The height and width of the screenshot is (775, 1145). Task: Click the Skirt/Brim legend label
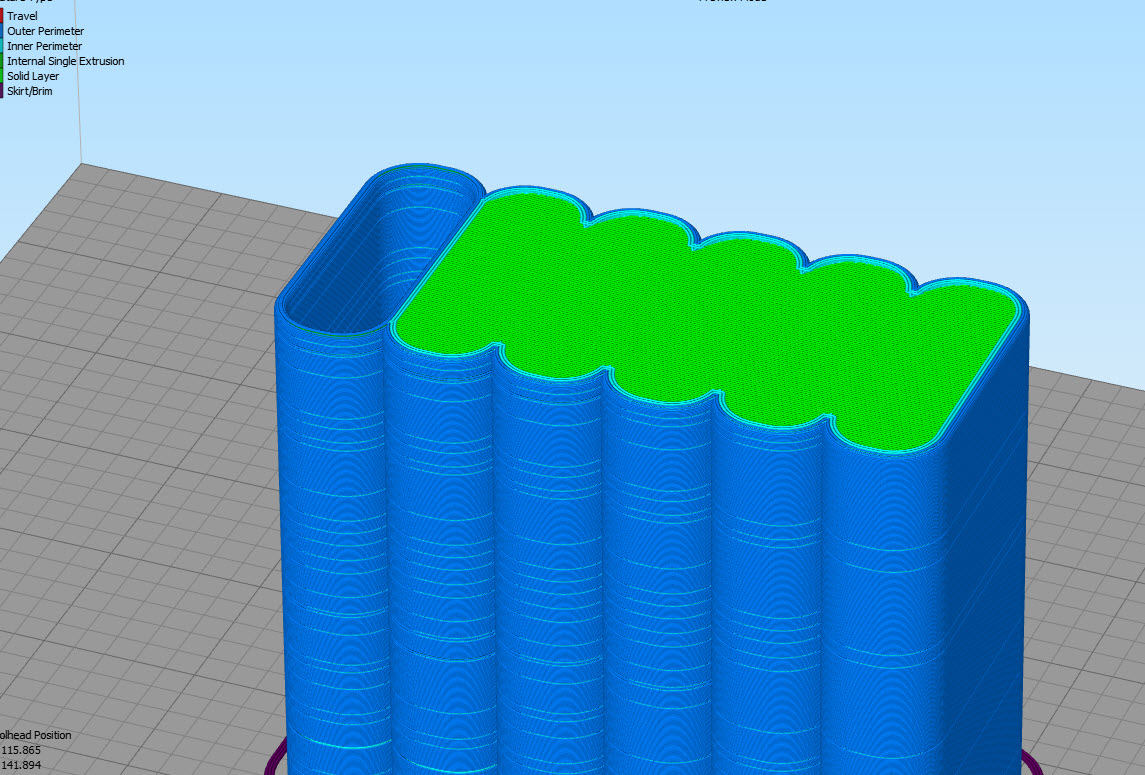[x=30, y=91]
